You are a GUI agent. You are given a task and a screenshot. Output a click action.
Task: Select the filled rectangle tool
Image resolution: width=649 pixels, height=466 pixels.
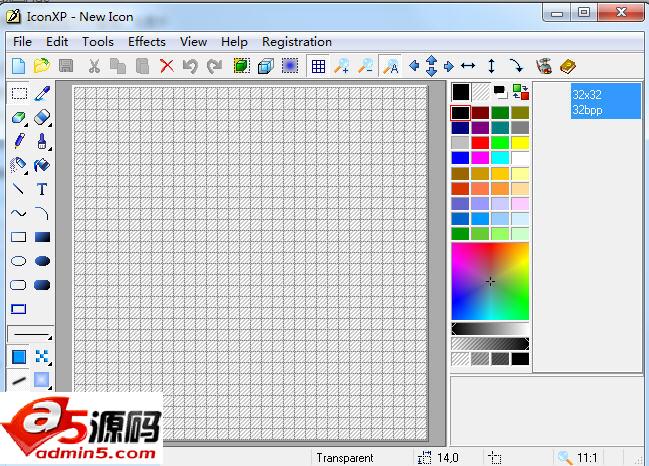42,237
